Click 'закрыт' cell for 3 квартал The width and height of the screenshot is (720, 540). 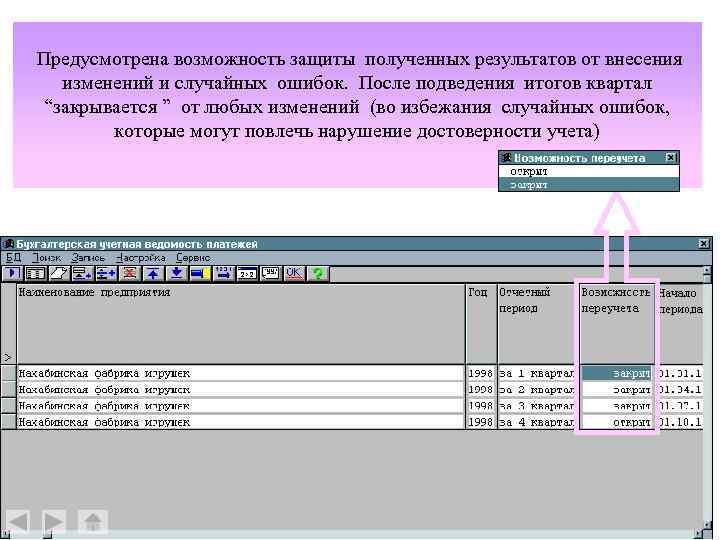(617, 406)
